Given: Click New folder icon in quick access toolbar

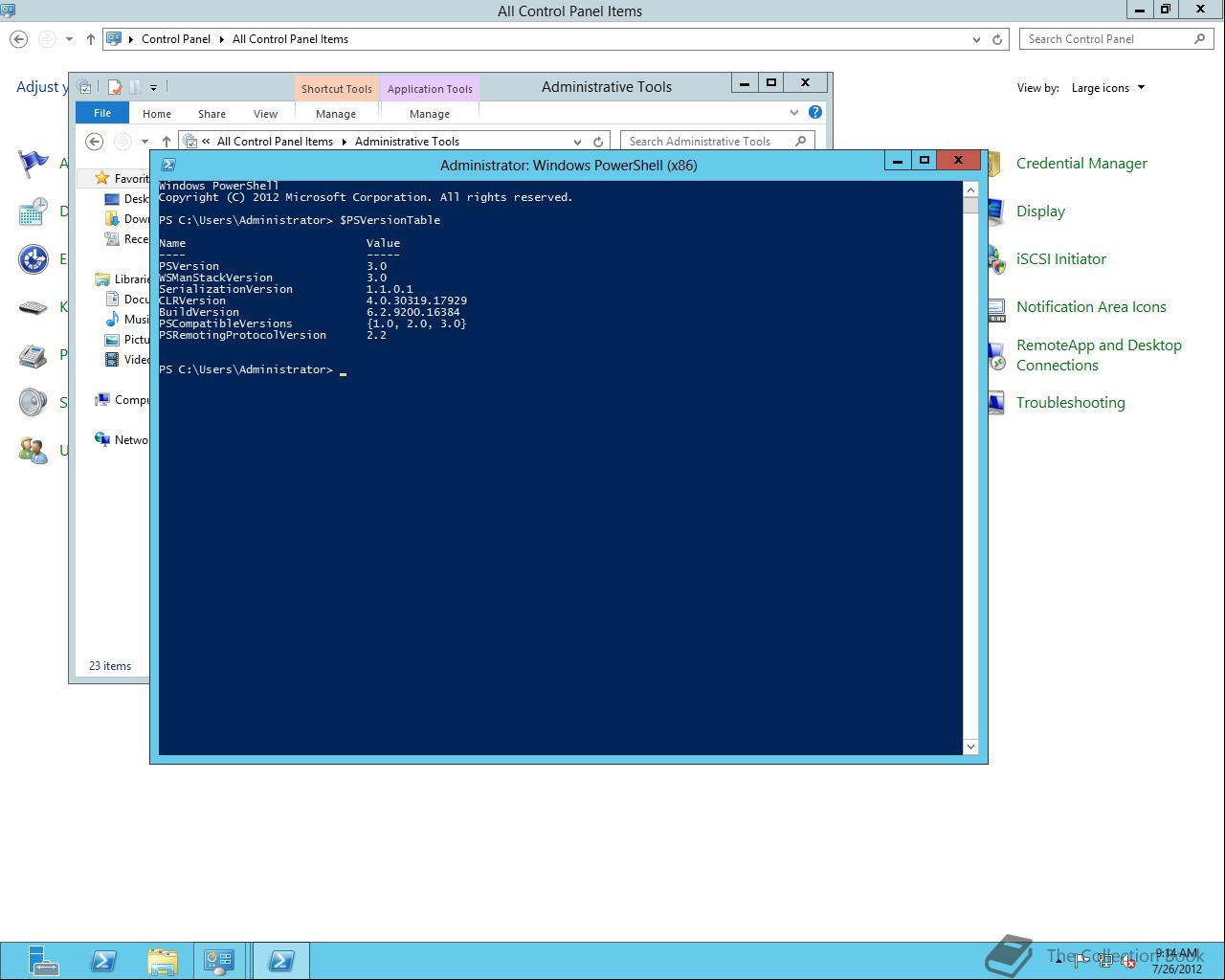Looking at the screenshot, I should point(135,87).
